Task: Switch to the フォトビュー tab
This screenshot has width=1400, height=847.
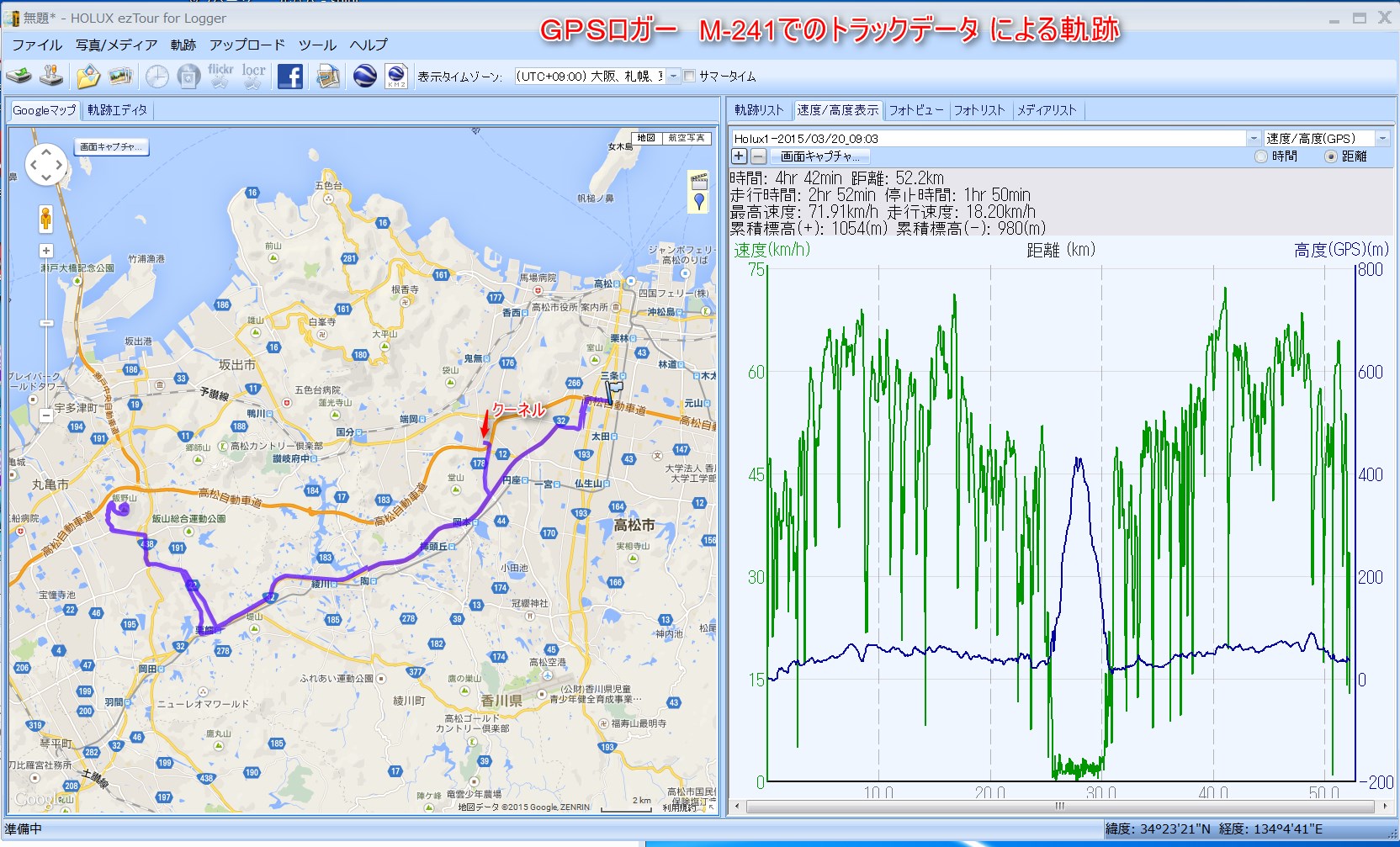Action: click(915, 110)
